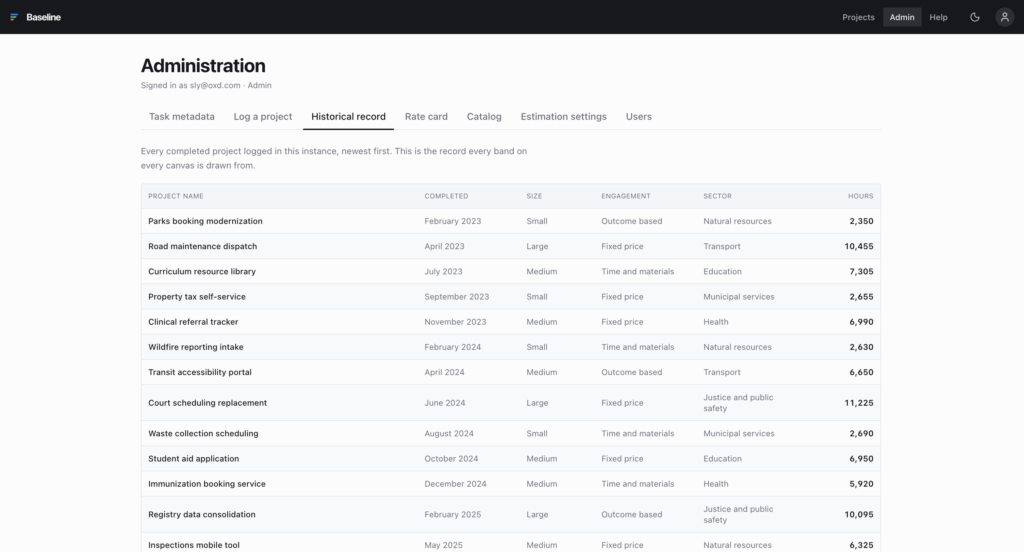
Task: Click the 7,305 hours value
Action: tap(861, 271)
